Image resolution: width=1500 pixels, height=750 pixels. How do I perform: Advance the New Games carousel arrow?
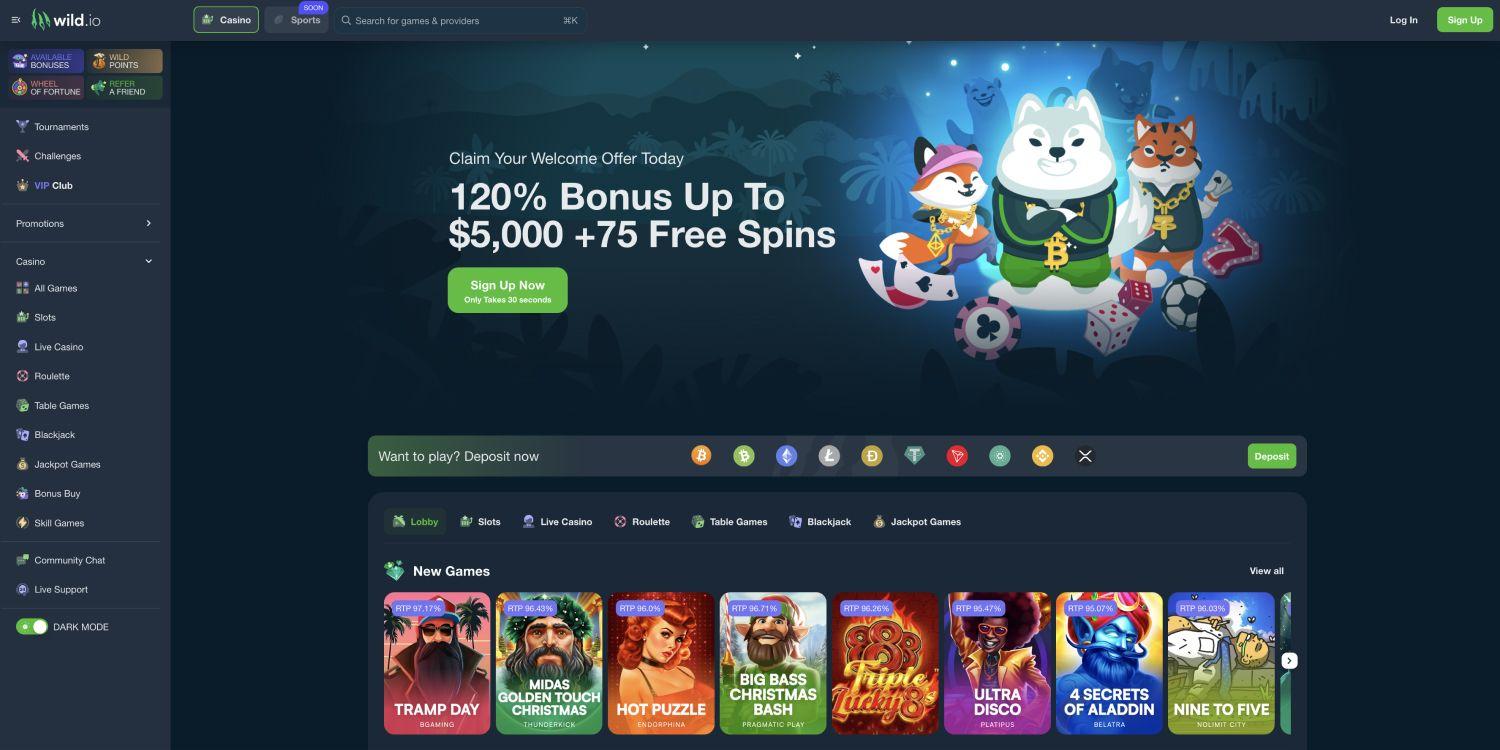click(x=1290, y=661)
